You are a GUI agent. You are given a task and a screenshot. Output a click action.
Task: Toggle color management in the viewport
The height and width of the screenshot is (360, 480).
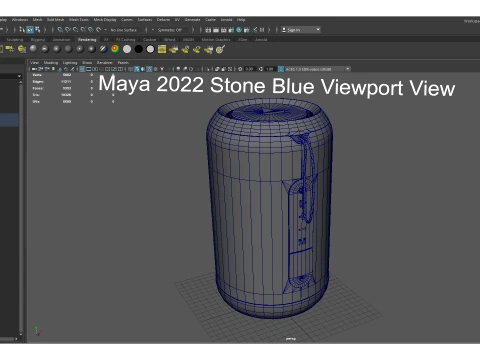coord(281,69)
